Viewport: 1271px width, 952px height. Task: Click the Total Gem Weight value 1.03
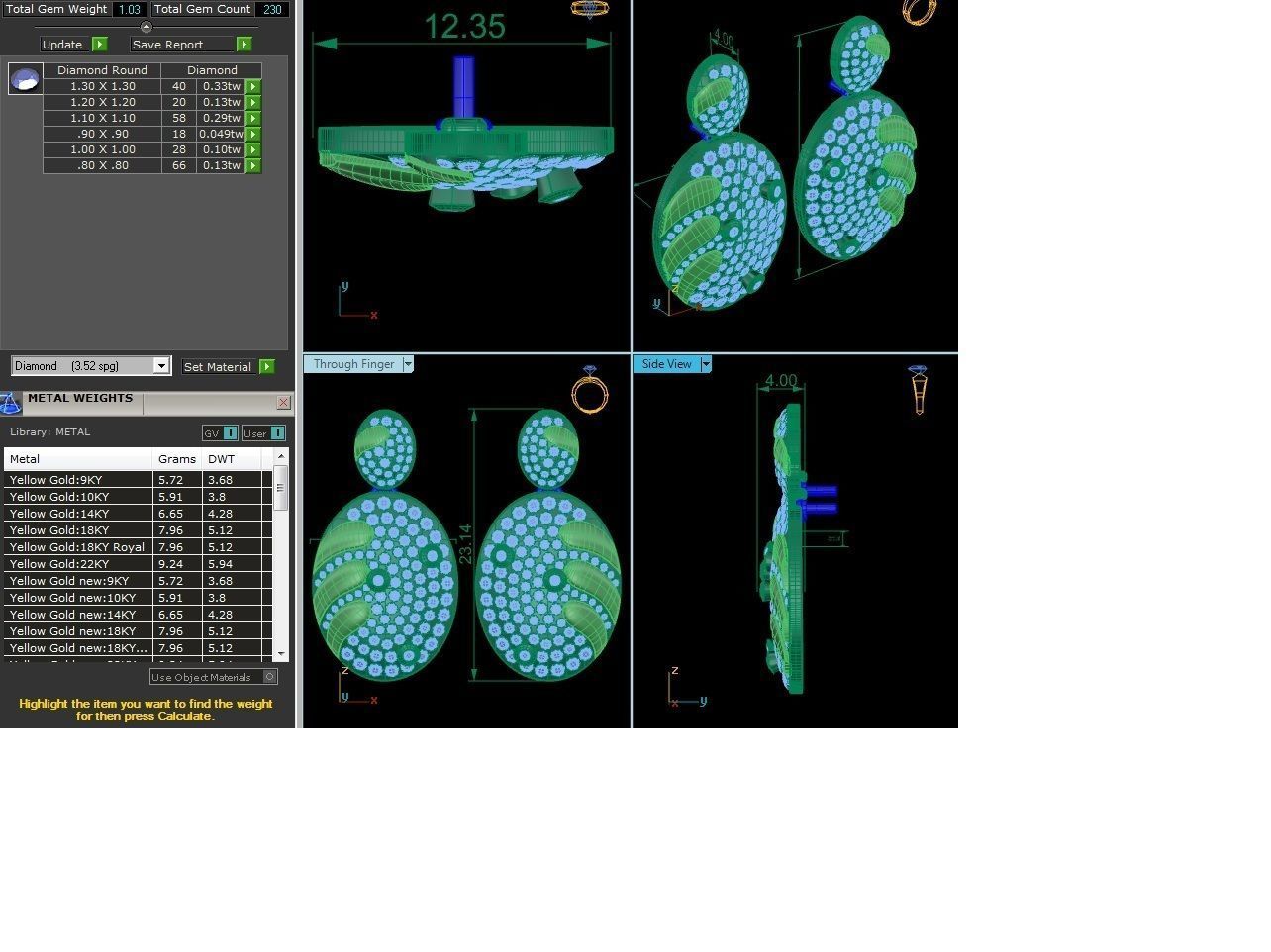[x=129, y=9]
